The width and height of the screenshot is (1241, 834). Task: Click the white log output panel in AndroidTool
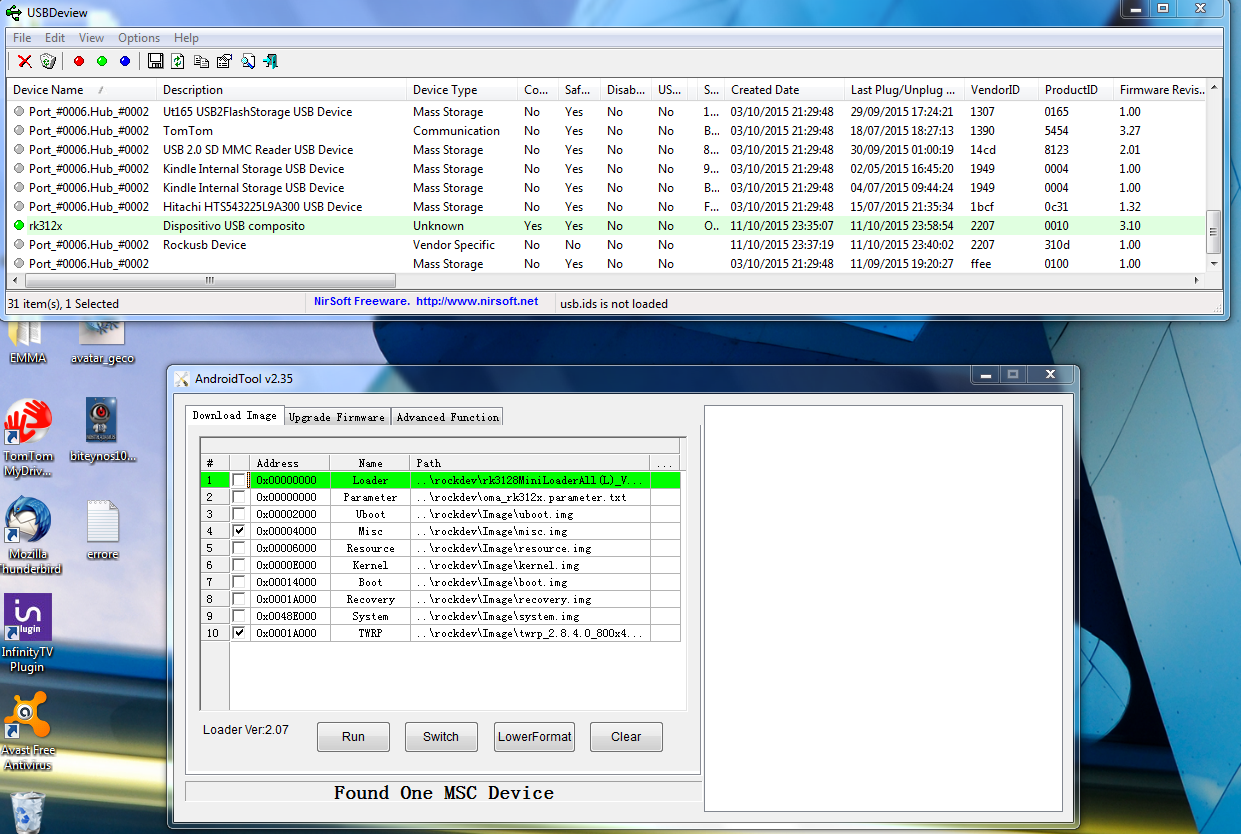pyautogui.click(x=883, y=608)
